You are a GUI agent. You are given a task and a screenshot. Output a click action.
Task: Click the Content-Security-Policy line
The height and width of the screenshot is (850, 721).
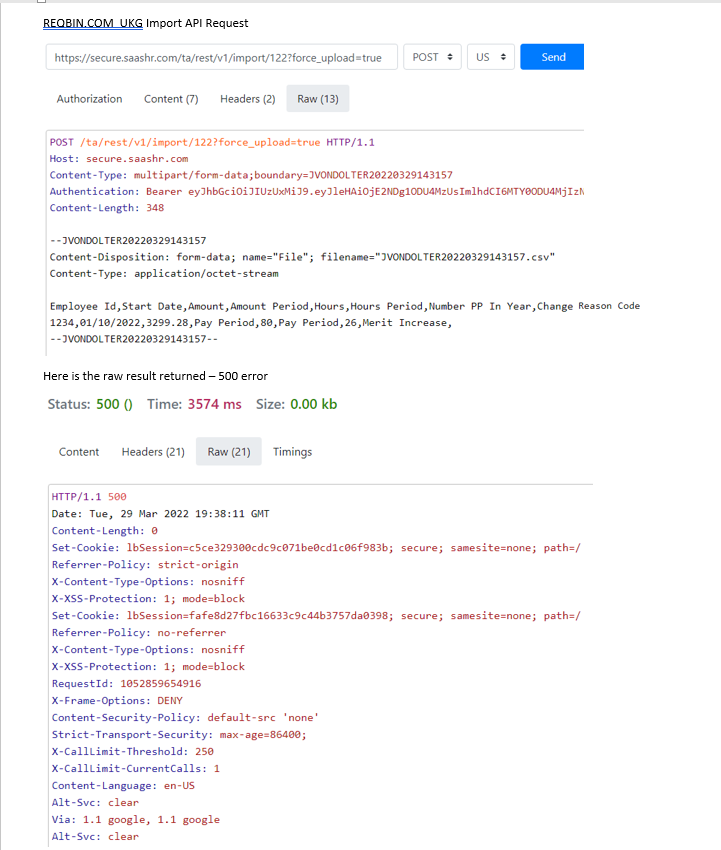pyautogui.click(x=185, y=718)
